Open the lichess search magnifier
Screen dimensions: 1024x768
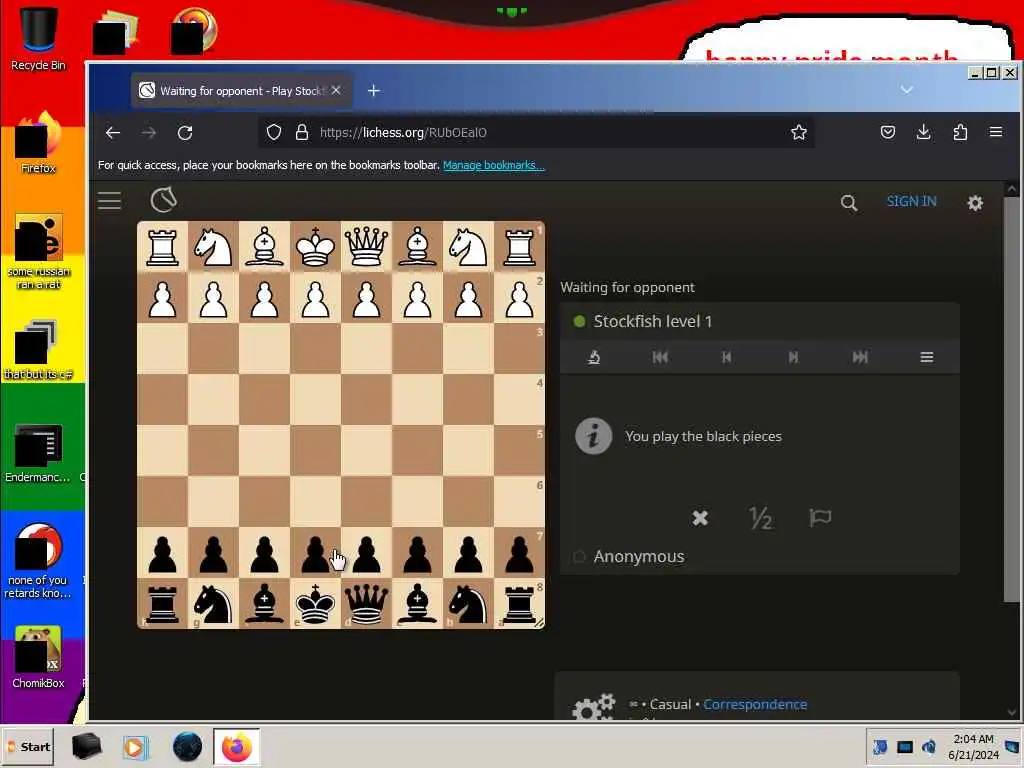click(x=848, y=202)
